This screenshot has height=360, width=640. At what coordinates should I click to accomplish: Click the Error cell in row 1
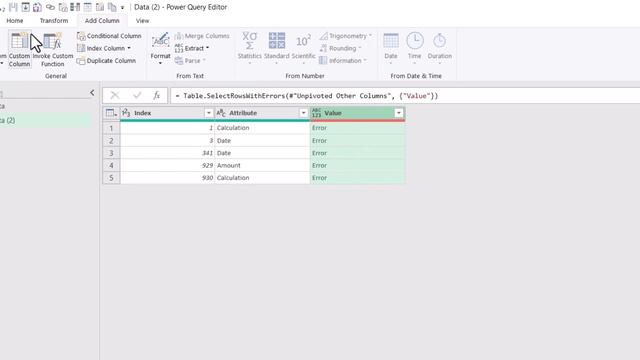[358, 128]
